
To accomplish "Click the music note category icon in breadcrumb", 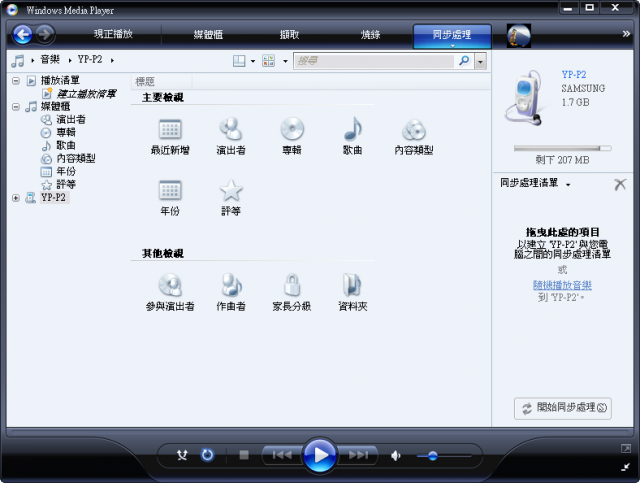I will [x=18, y=61].
